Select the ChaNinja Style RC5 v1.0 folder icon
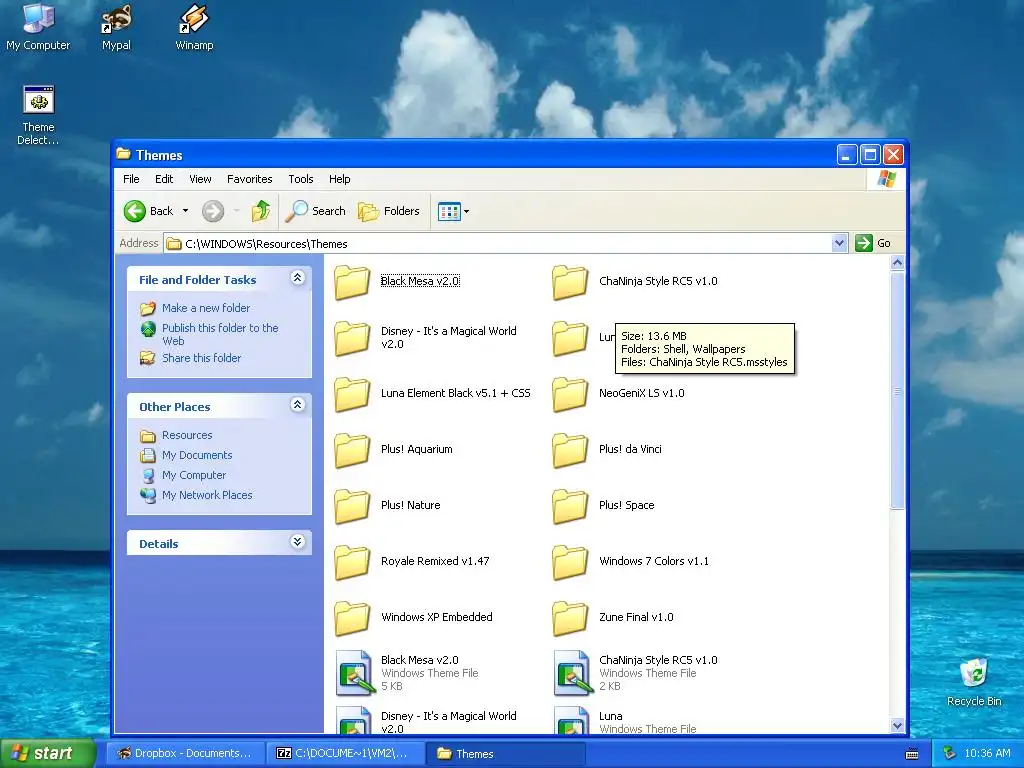The image size is (1024, 768). click(570, 282)
